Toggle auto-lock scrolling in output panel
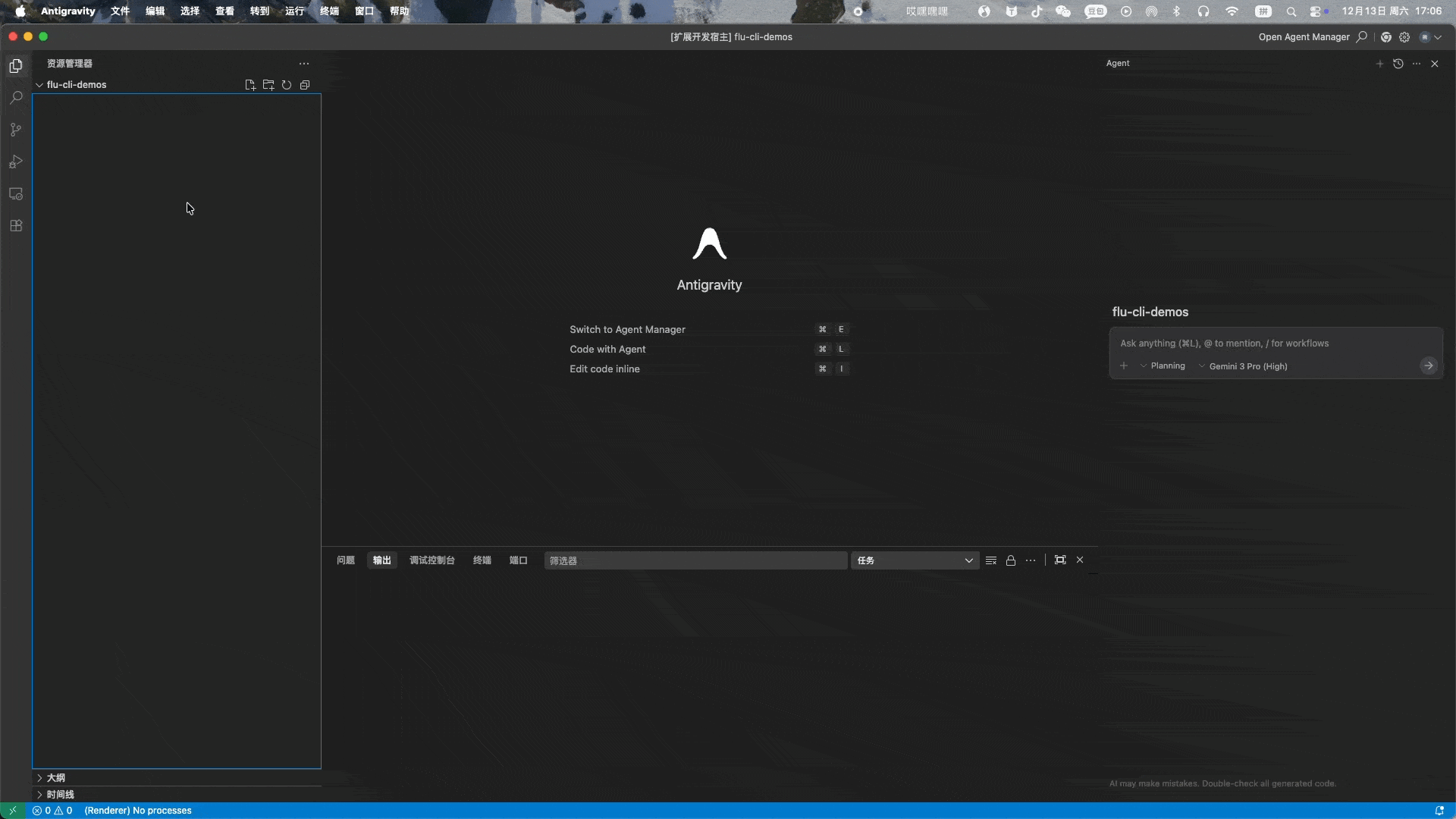Image resolution: width=1456 pixels, height=819 pixels. pos(1010,560)
